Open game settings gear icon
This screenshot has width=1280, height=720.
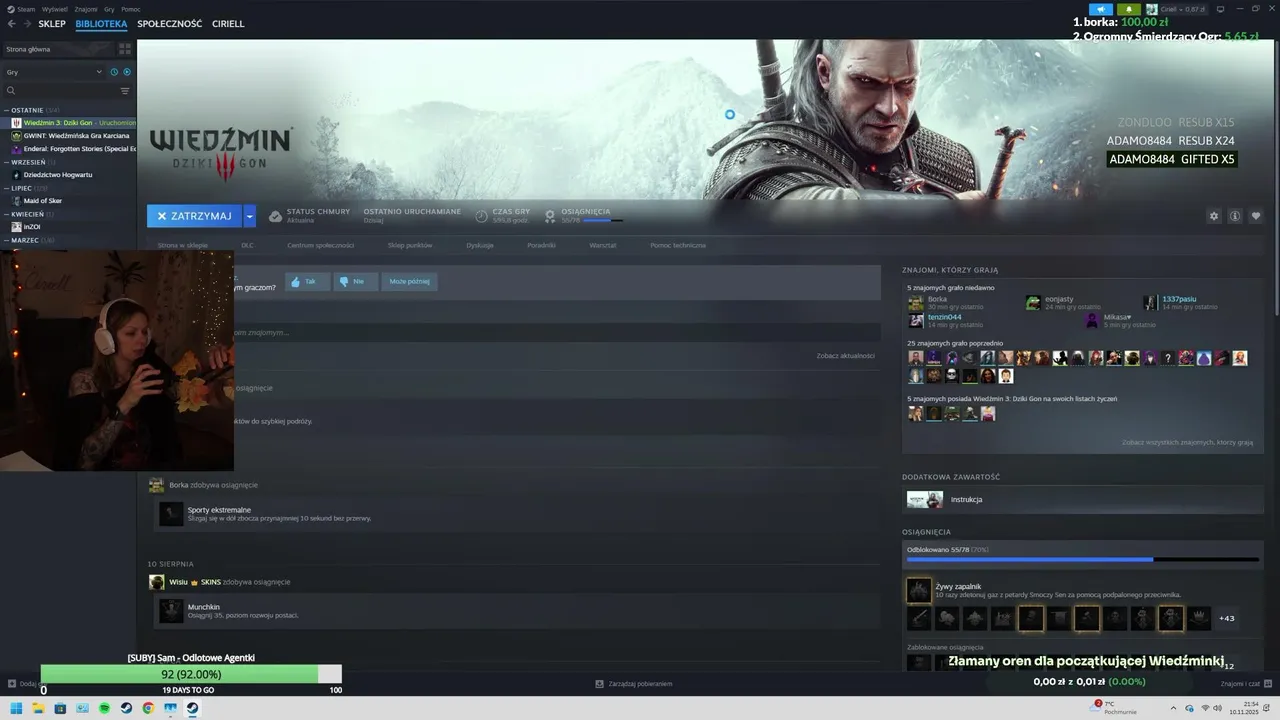point(1214,216)
